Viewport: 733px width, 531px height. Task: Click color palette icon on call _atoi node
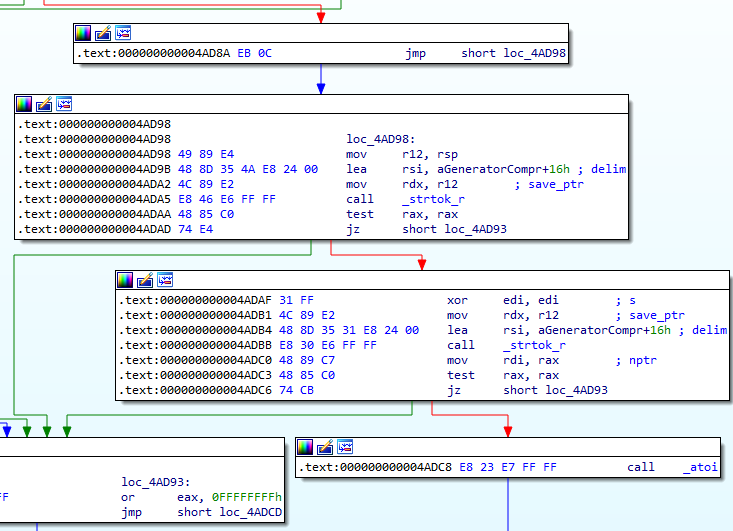[305, 446]
